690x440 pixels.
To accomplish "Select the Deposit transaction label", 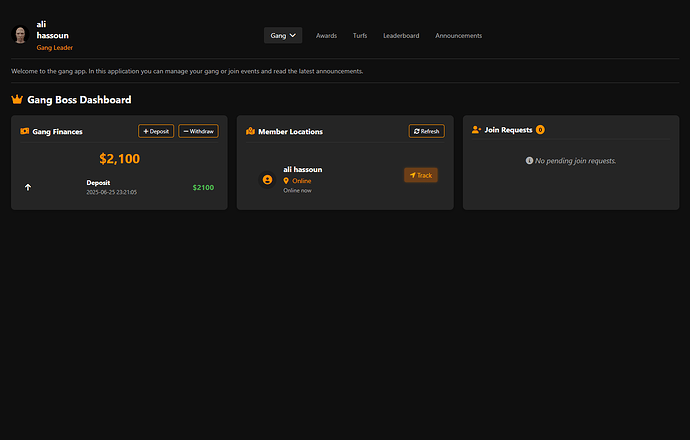I will (x=98, y=183).
